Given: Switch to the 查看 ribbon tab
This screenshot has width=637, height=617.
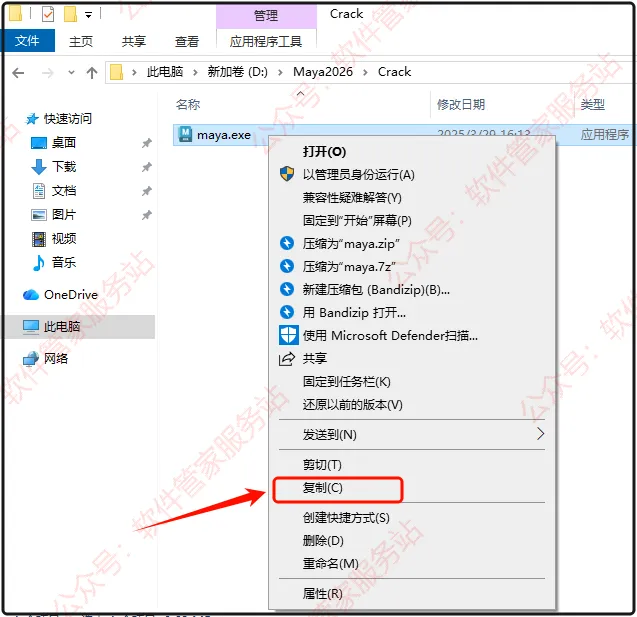Looking at the screenshot, I should coord(186,41).
